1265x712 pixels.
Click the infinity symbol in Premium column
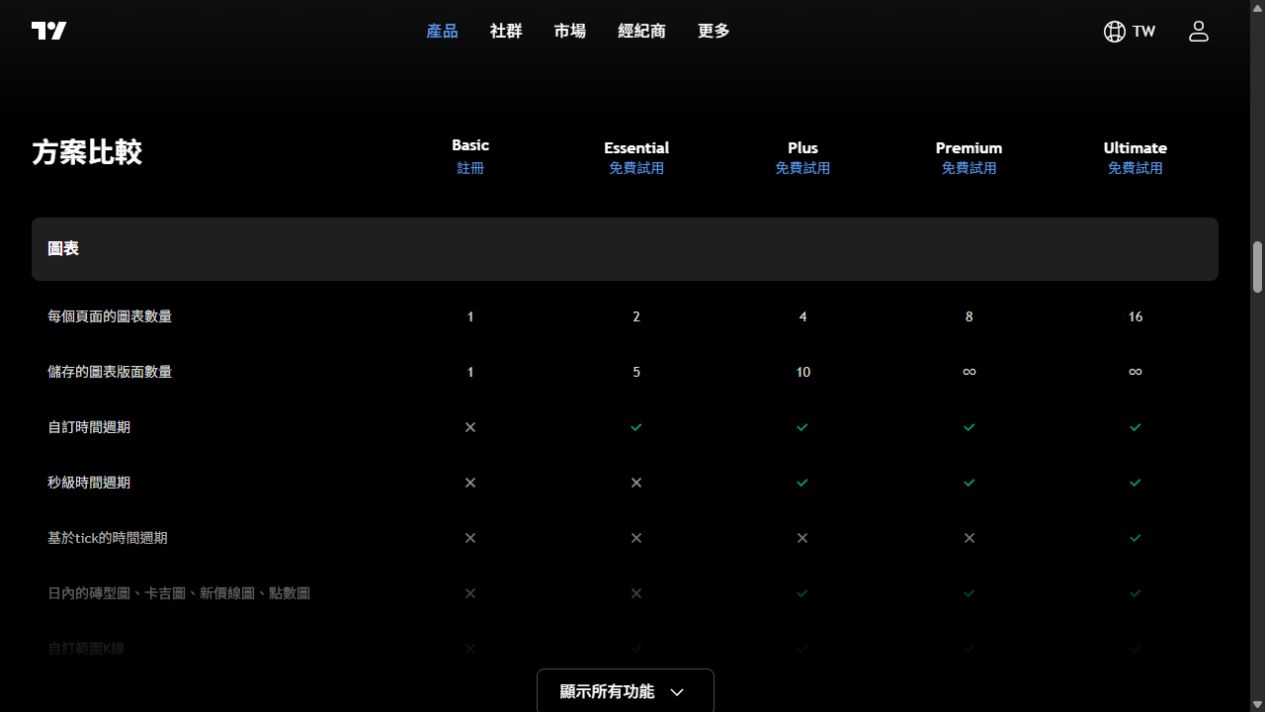tap(969, 372)
